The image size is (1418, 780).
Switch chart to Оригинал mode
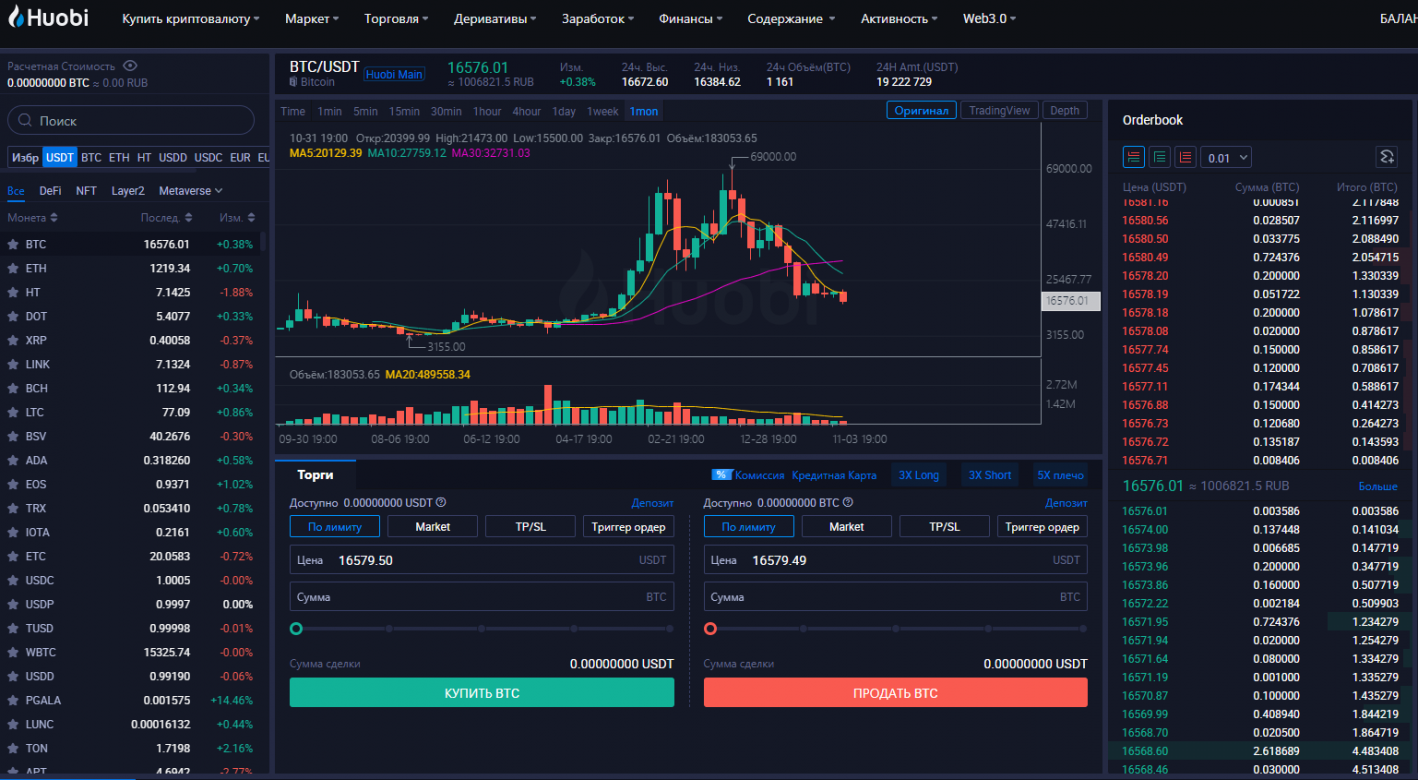pyautogui.click(x=921, y=111)
